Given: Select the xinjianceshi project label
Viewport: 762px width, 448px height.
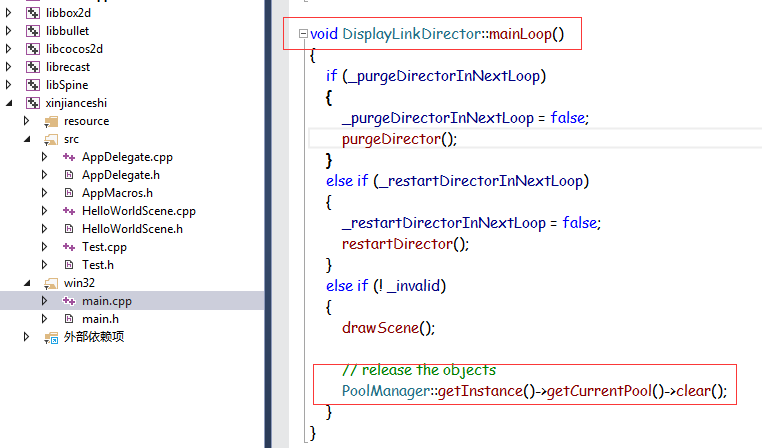Looking at the screenshot, I should (76, 103).
